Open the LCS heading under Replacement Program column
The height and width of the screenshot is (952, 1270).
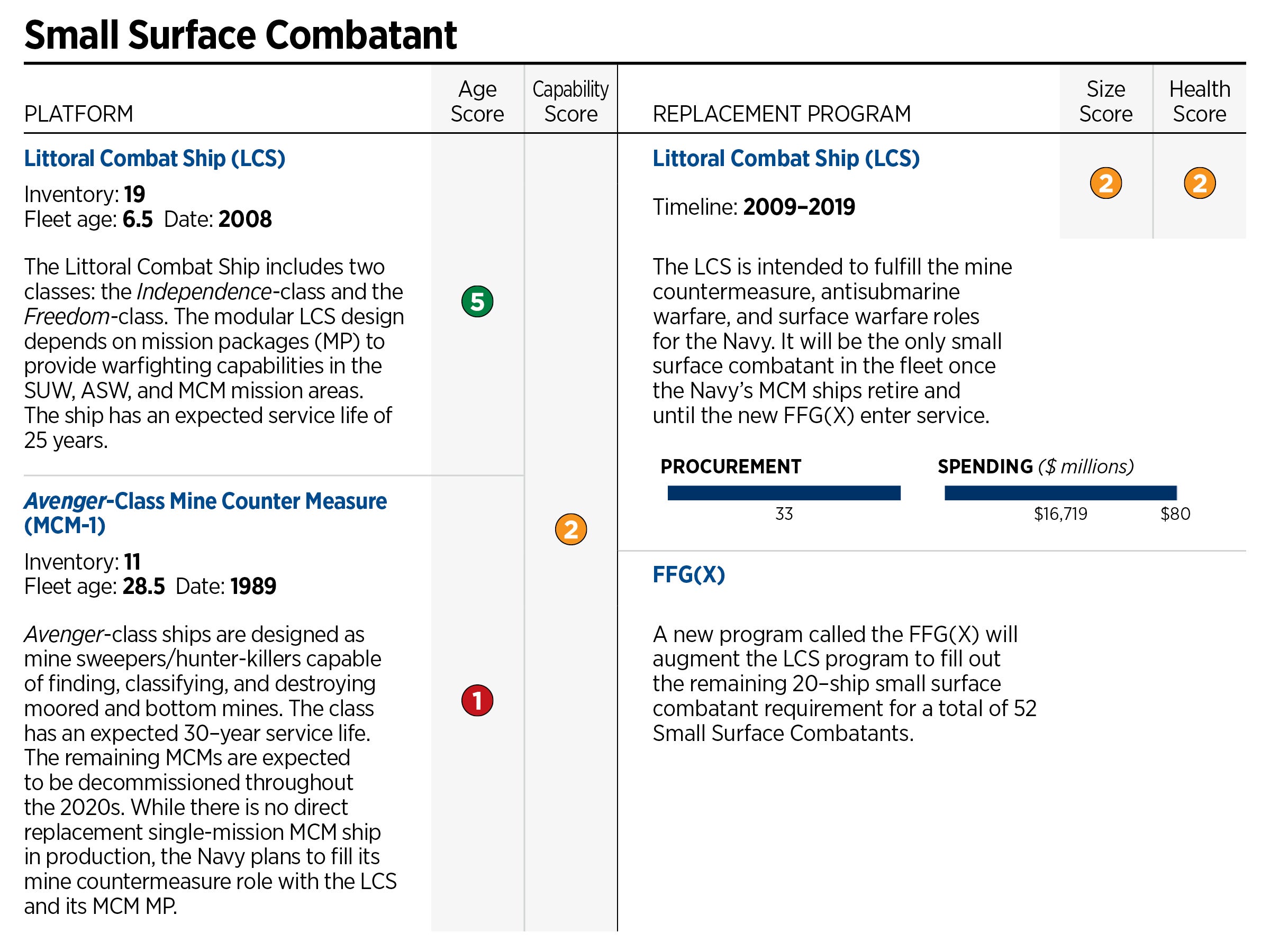786,158
